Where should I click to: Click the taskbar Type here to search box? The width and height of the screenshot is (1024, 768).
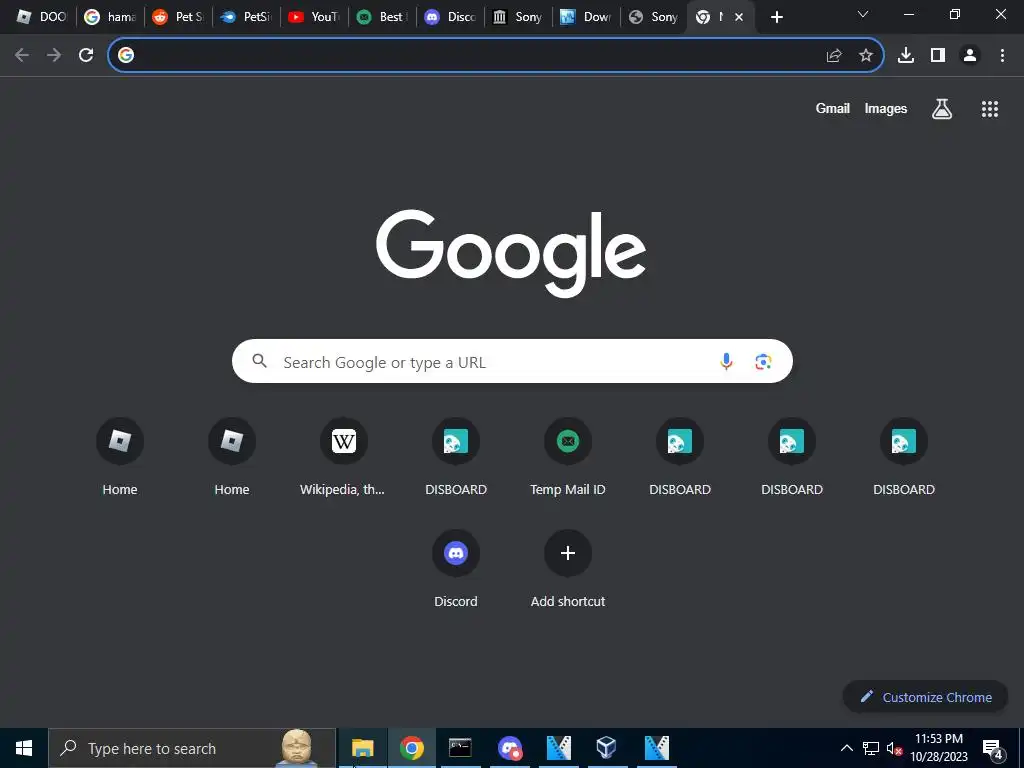(x=192, y=748)
